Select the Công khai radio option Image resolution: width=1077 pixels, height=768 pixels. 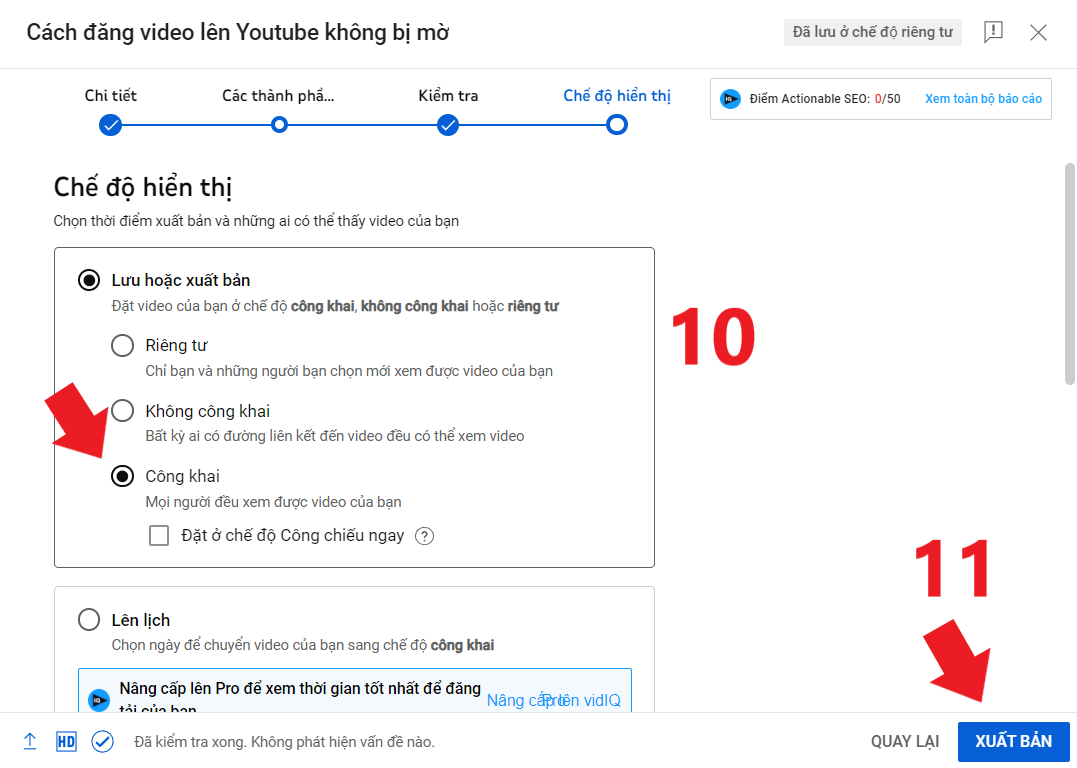[122, 476]
